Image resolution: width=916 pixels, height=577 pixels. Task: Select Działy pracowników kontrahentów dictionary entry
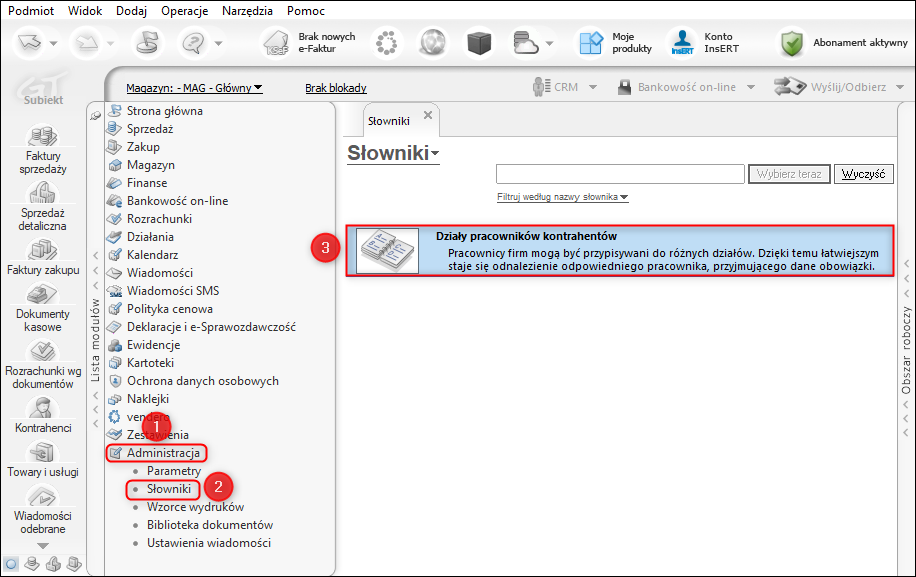click(620, 251)
